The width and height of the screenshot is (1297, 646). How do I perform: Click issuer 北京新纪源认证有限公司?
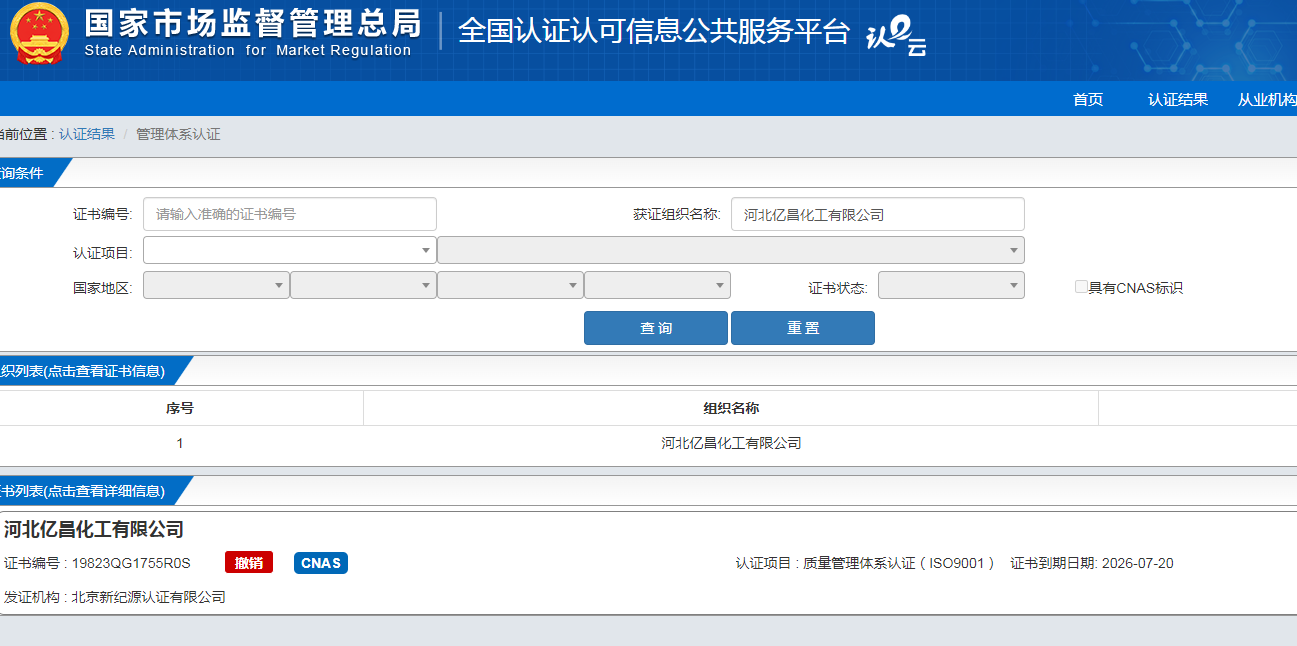[x=148, y=597]
